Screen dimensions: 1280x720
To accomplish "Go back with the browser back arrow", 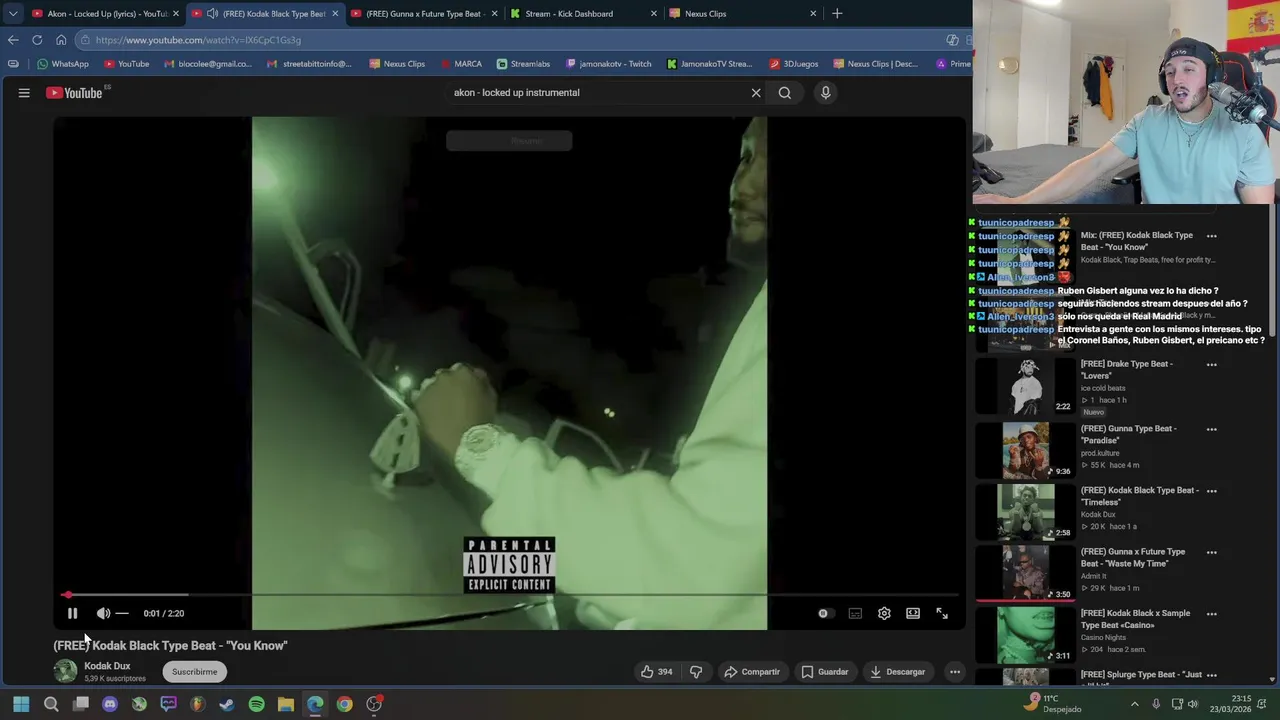I will (13, 40).
